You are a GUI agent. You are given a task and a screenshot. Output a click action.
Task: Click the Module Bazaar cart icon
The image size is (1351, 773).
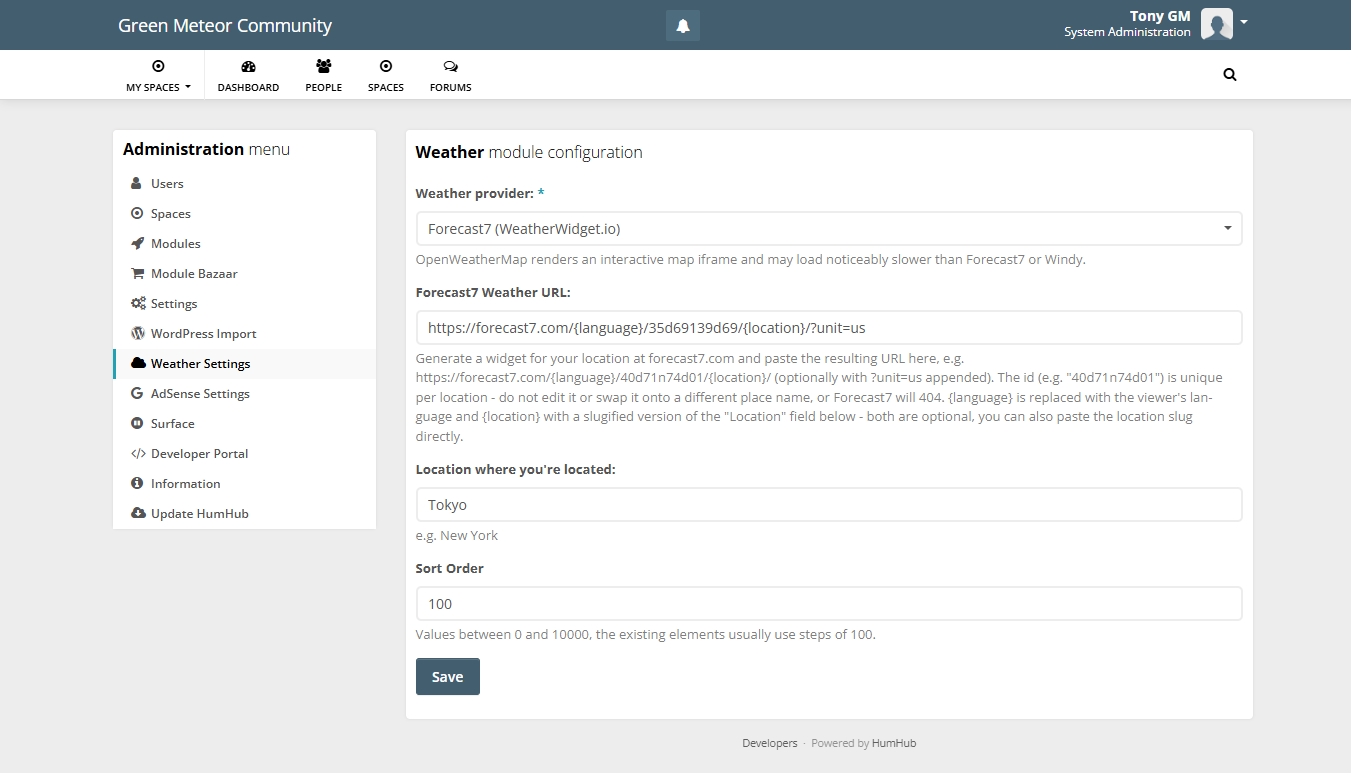pyautogui.click(x=137, y=273)
